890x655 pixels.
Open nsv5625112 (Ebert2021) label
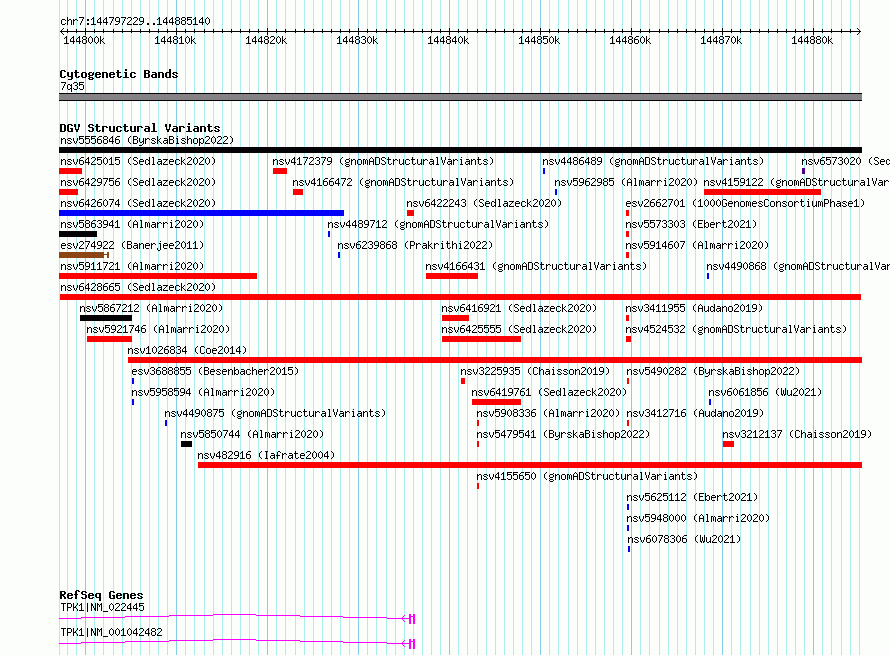692,497
